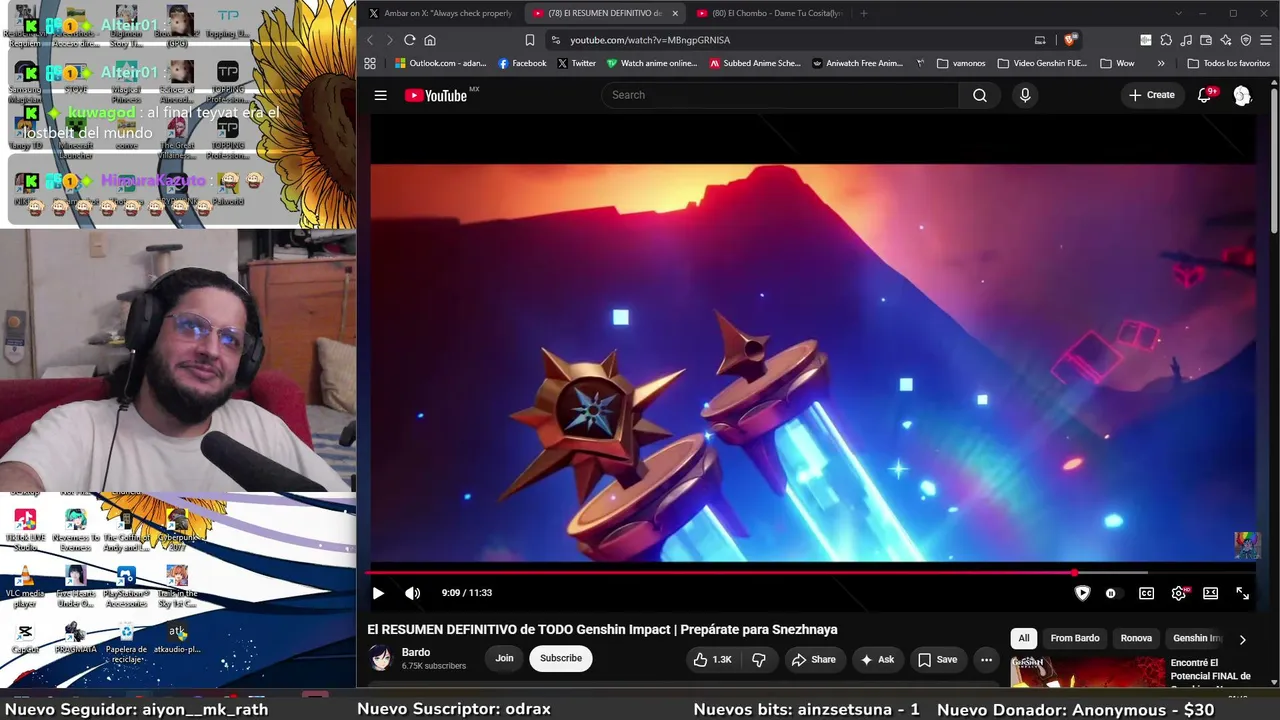The width and height of the screenshot is (1280, 720).
Task: Expand the Wow bookmarks folder
Action: (x=1116, y=63)
